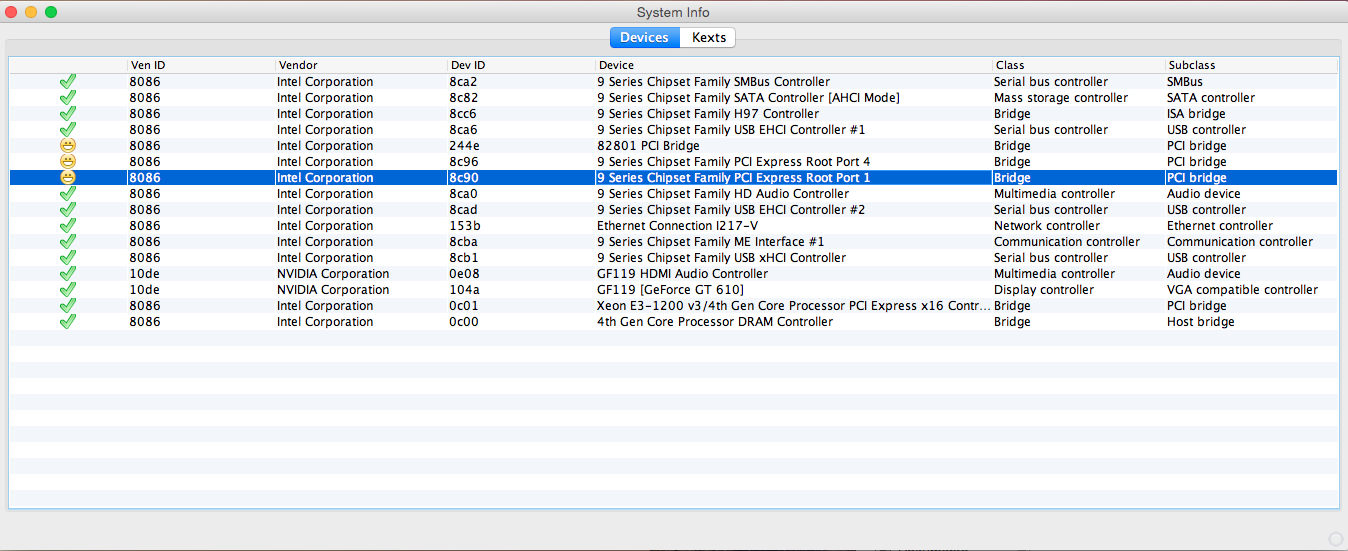The width and height of the screenshot is (1348, 551).
Task: Click green checkmark for USB EHCI Controller #1
Action: (x=68, y=130)
